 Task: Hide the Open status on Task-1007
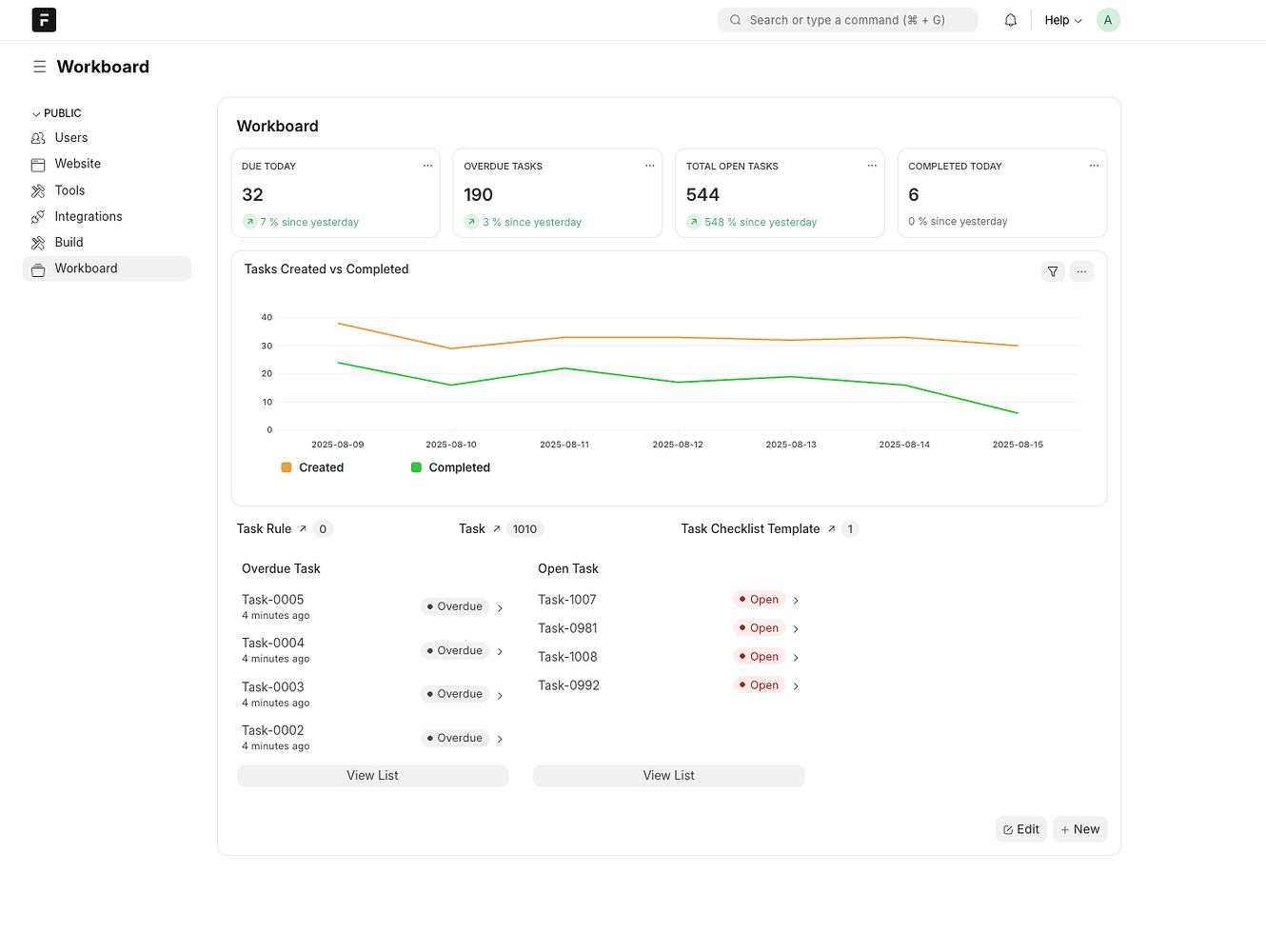[761, 599]
